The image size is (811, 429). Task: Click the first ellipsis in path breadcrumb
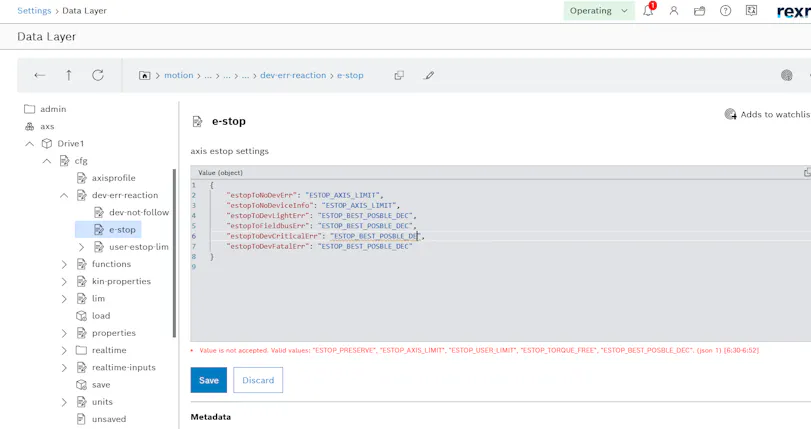208,76
